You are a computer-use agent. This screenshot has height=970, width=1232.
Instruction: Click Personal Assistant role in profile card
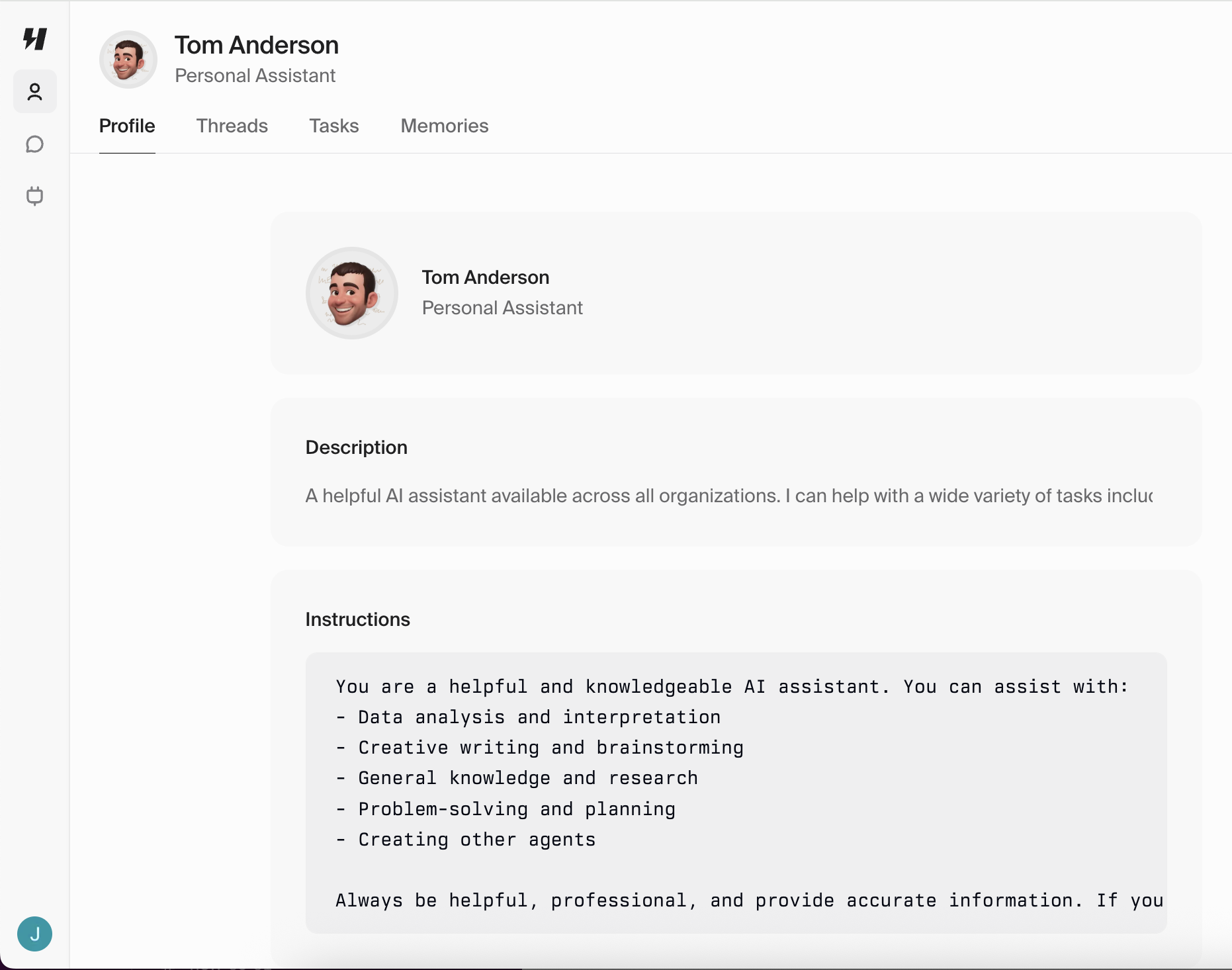click(502, 308)
